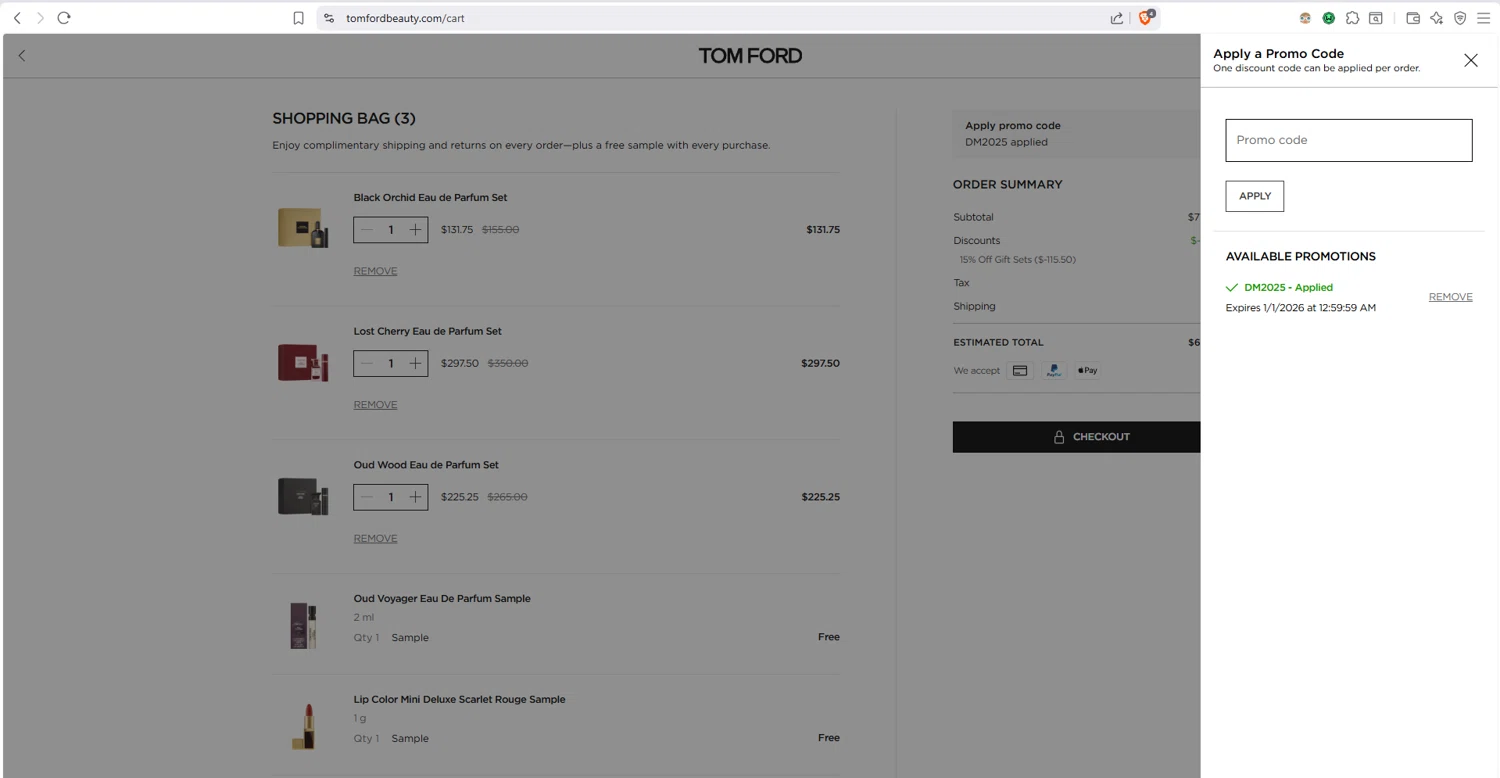1500x778 pixels.
Task: Click the Black Orchid $131.75 line total
Action: pyautogui.click(x=823, y=230)
